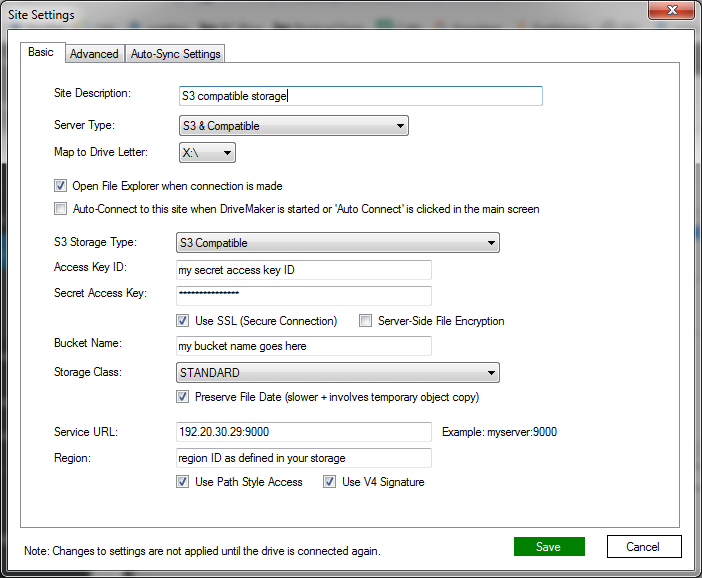Image resolution: width=702 pixels, height=578 pixels.
Task: Click the Cancel button
Action: pos(643,547)
